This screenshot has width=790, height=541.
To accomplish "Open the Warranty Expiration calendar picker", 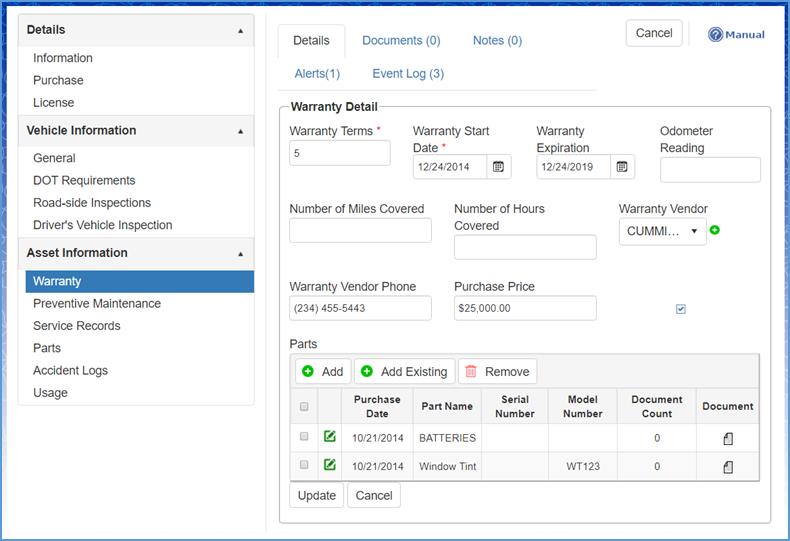I will [622, 166].
